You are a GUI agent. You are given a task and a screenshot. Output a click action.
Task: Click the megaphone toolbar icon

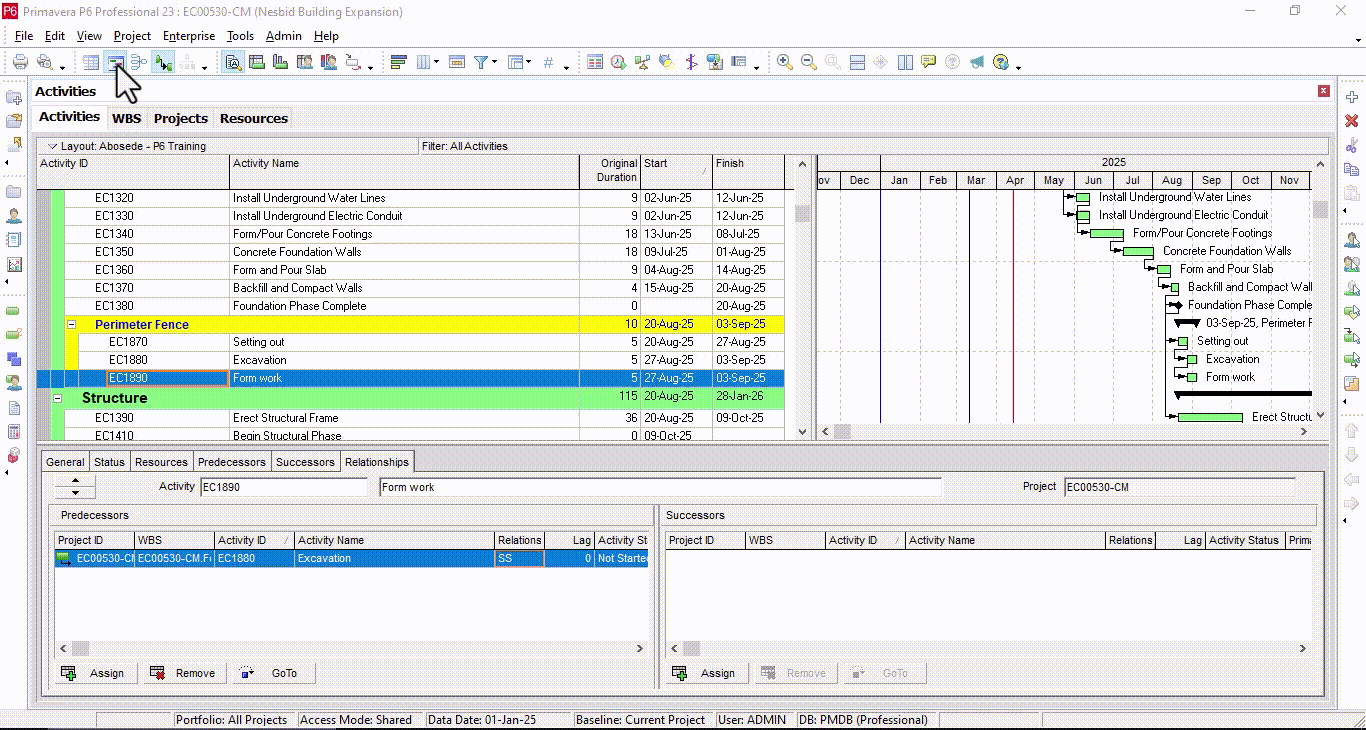[x=977, y=62]
